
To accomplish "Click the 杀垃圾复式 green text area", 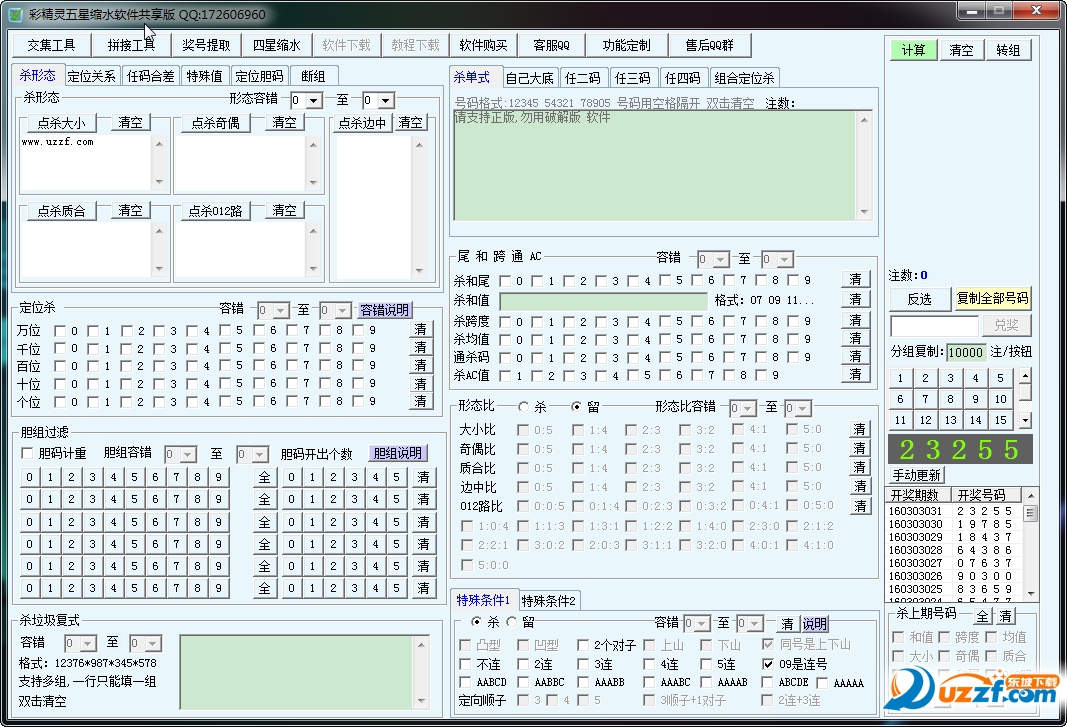I will (x=296, y=673).
